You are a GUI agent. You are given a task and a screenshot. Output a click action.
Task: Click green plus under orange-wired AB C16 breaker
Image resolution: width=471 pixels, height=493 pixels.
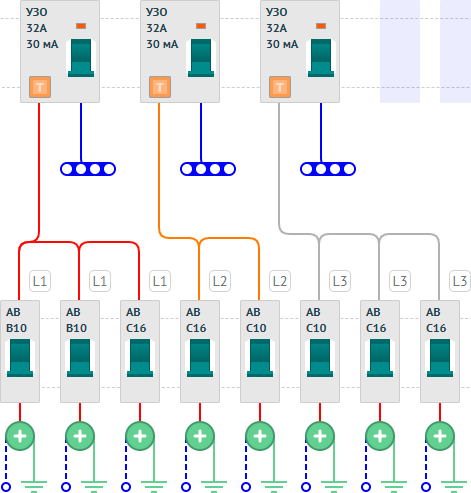coord(200,436)
